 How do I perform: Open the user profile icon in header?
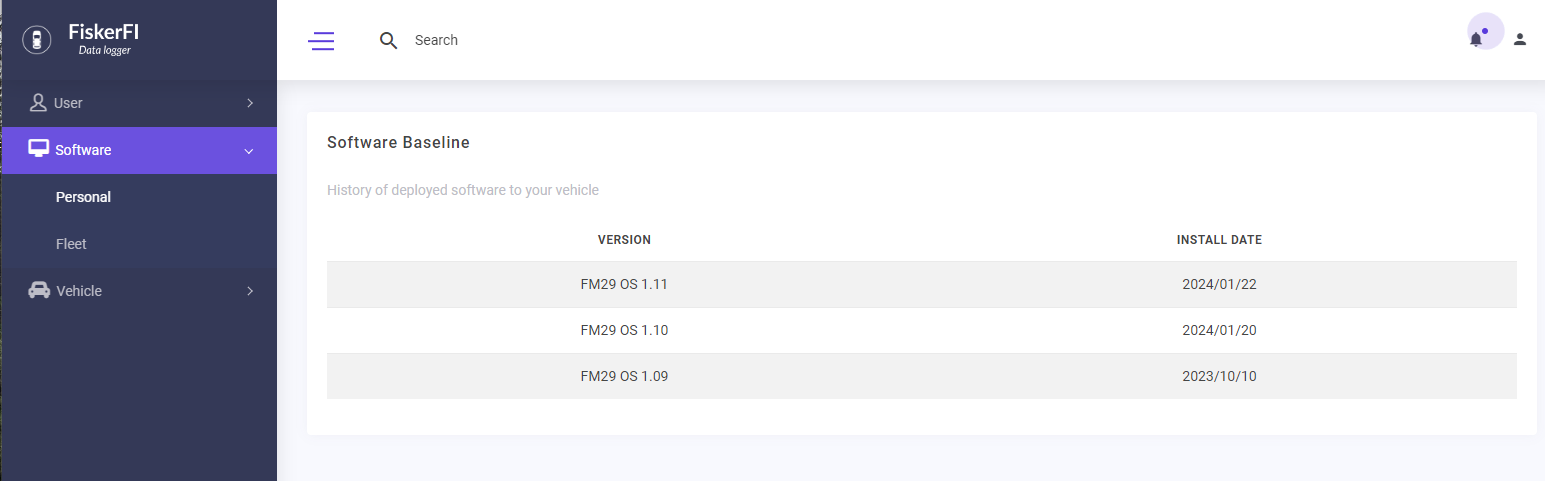[x=1520, y=39]
